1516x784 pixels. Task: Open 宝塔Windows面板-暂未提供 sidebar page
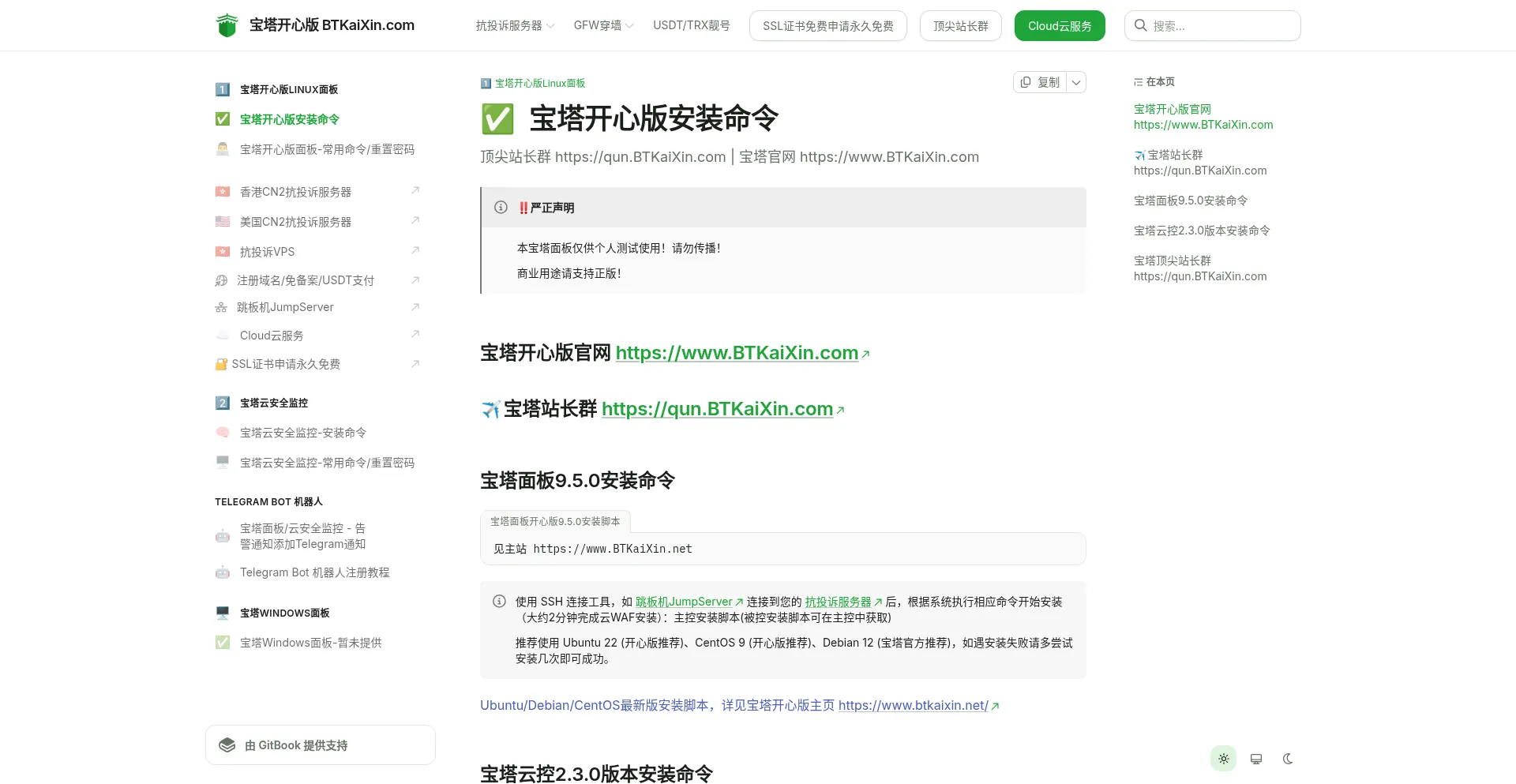[310, 643]
